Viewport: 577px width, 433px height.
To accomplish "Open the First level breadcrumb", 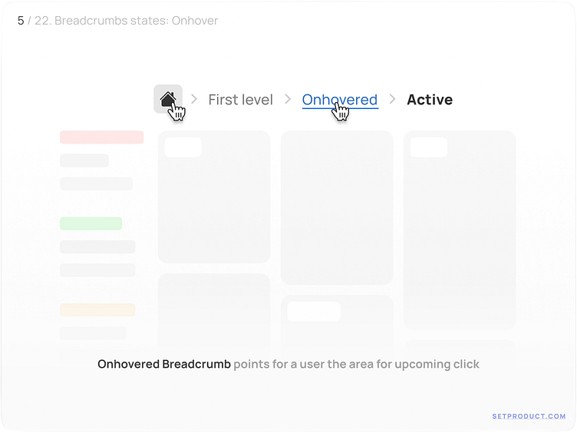I will pyautogui.click(x=241, y=100).
